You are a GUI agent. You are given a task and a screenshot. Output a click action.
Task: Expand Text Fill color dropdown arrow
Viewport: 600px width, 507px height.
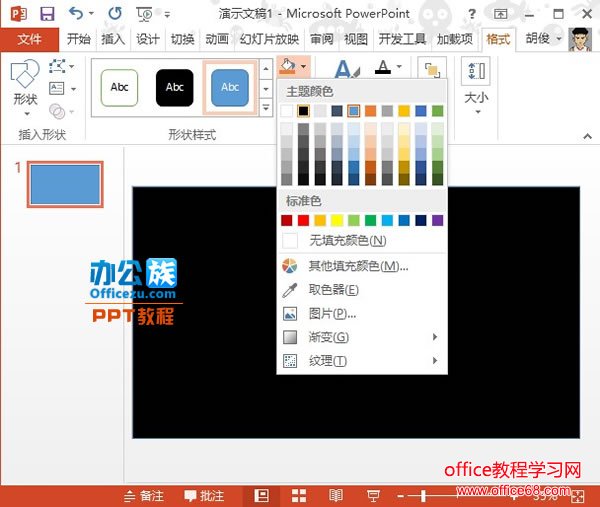pos(399,66)
